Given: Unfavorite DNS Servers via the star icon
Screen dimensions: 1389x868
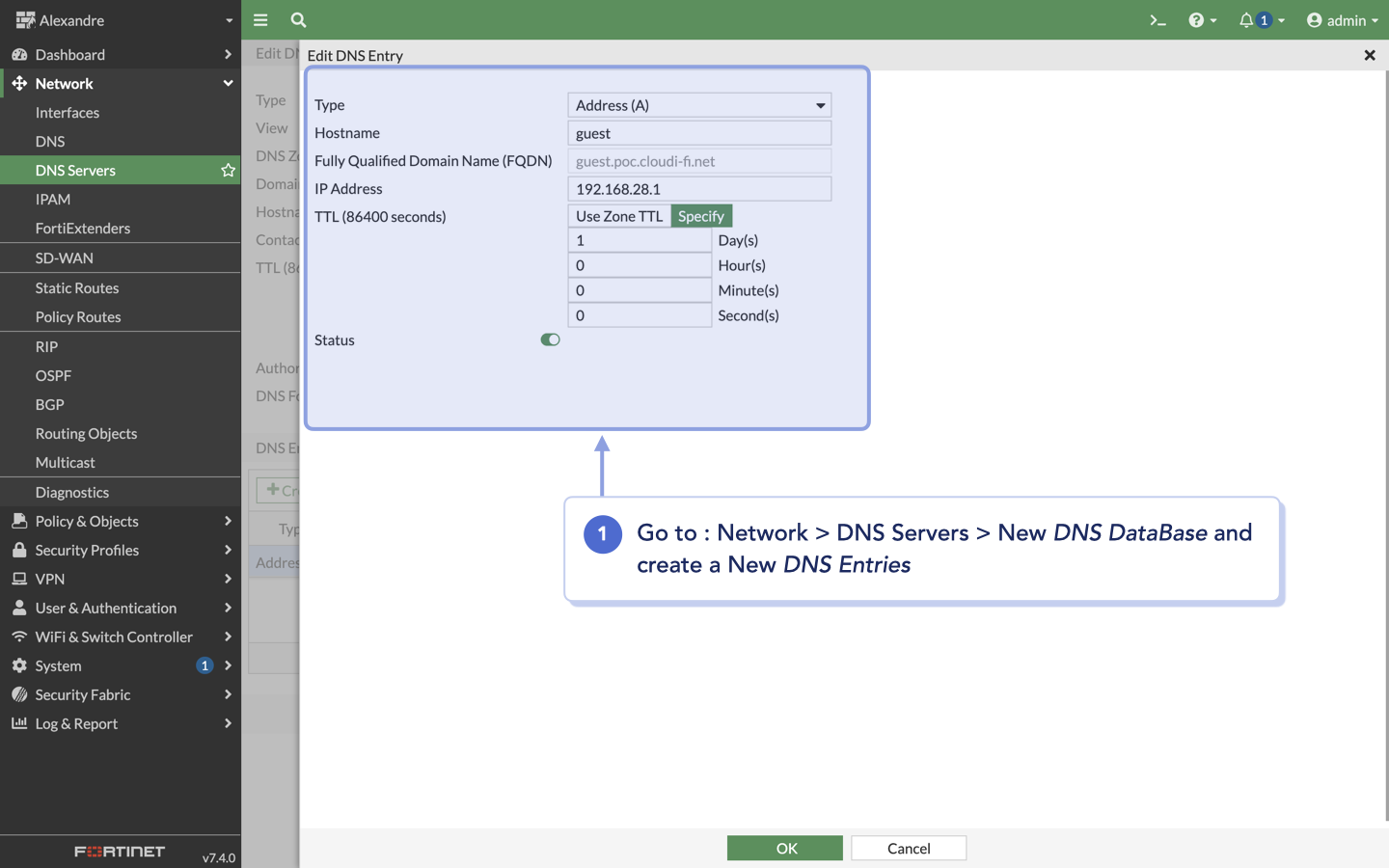Looking at the screenshot, I should click(x=228, y=170).
